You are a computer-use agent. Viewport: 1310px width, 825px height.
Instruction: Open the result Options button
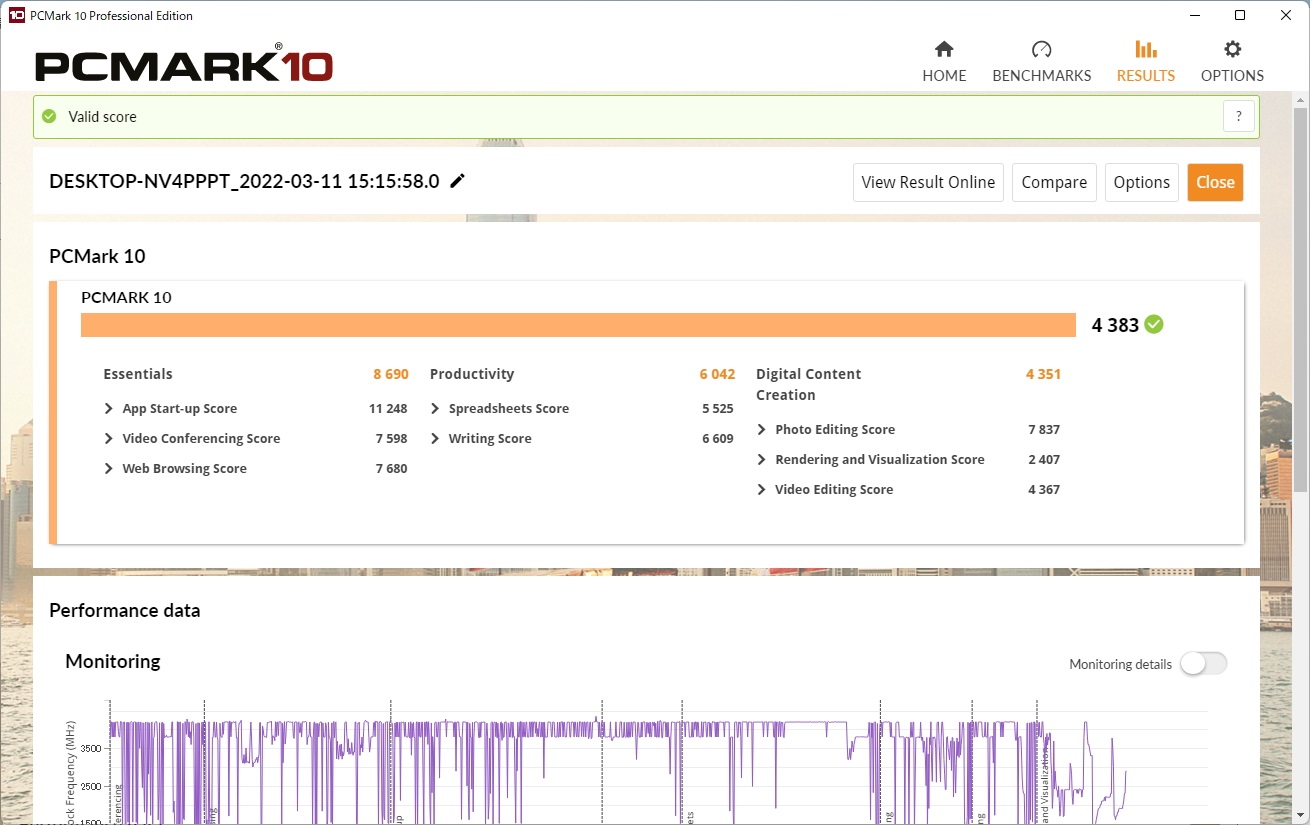1142,182
